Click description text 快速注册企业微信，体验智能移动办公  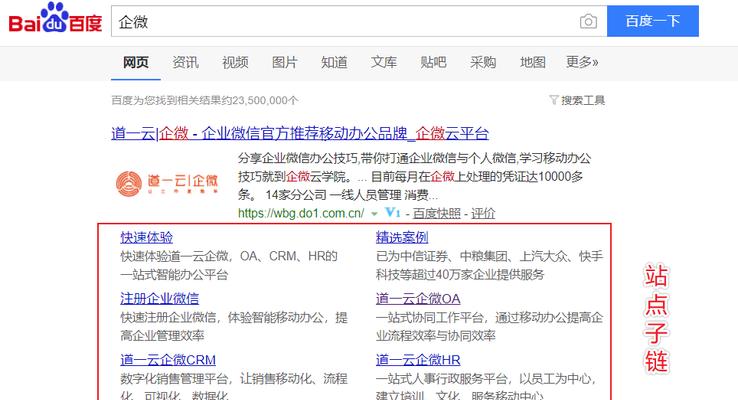(x=222, y=317)
